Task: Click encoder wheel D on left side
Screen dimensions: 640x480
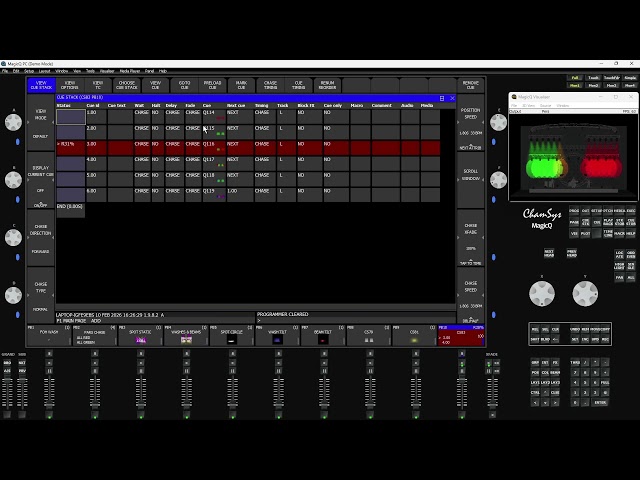Action: tap(13, 295)
